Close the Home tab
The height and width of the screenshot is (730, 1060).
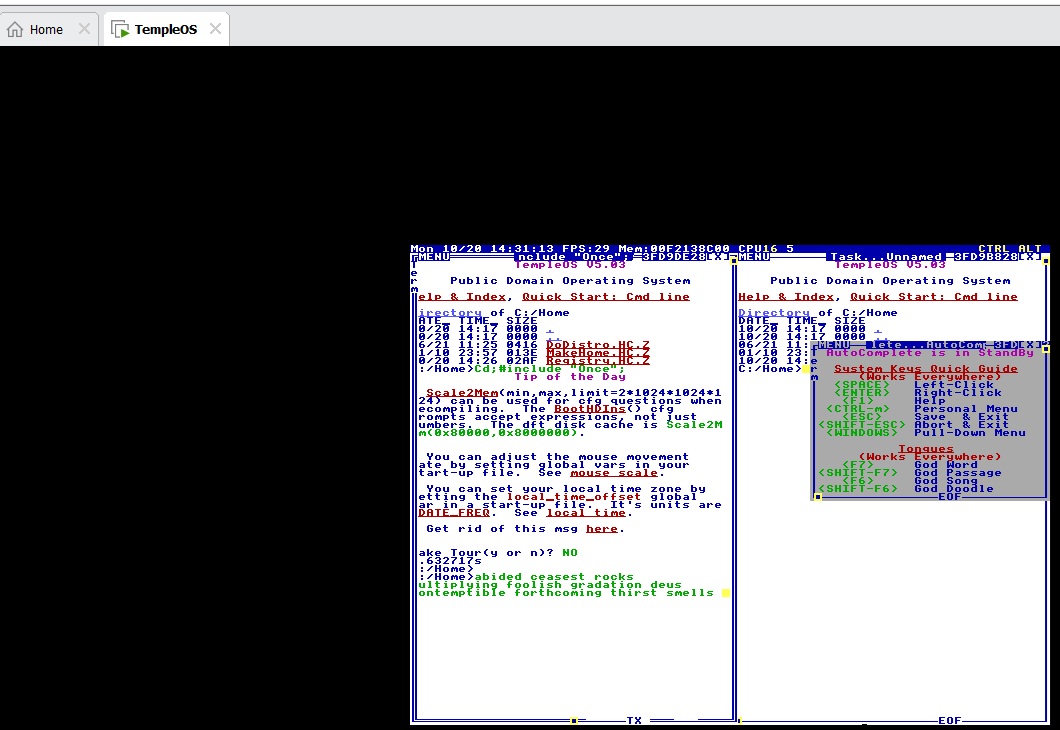(x=84, y=28)
